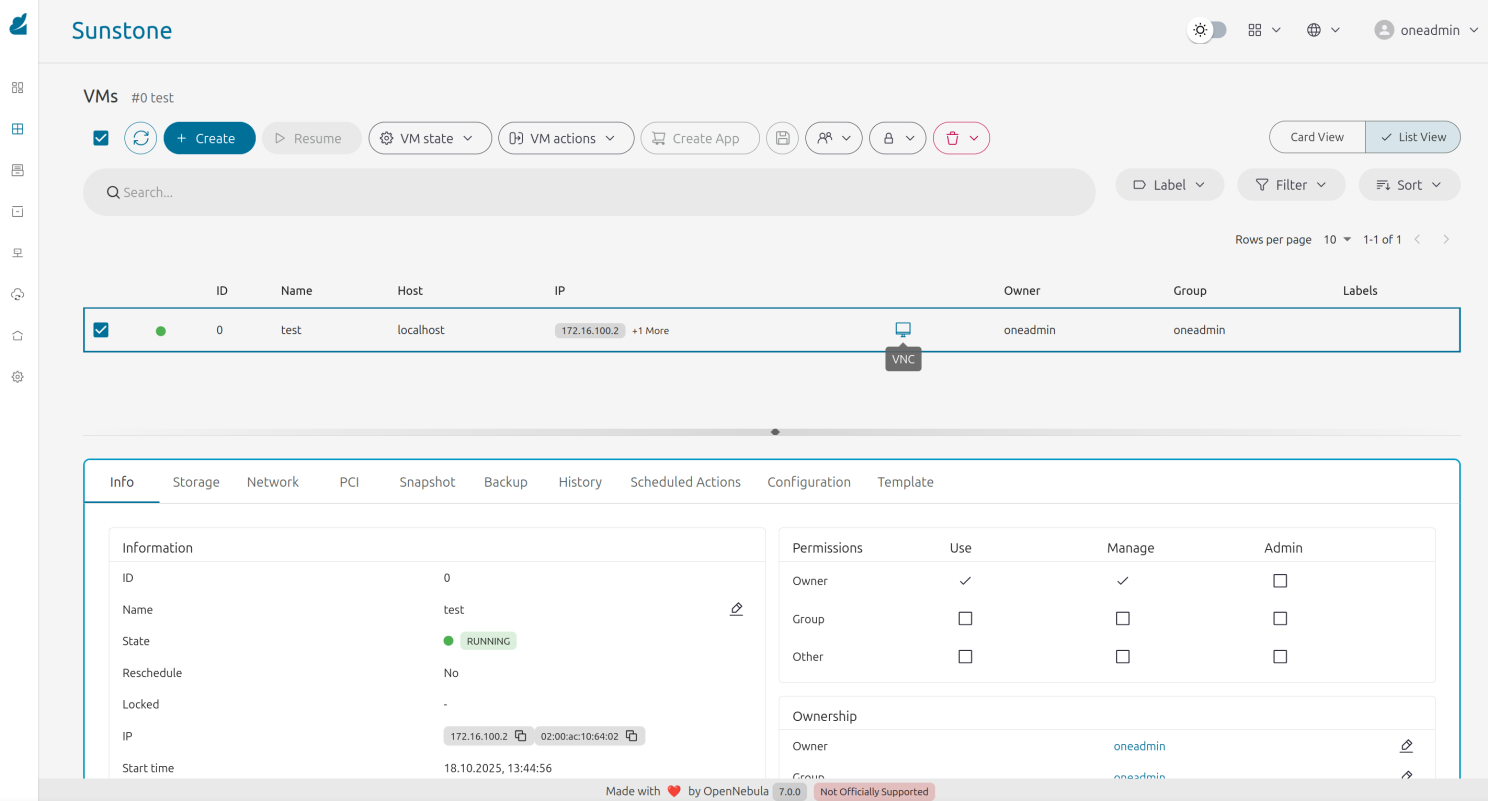Open the VM actions dropdown
The image size is (1488, 801).
566,138
